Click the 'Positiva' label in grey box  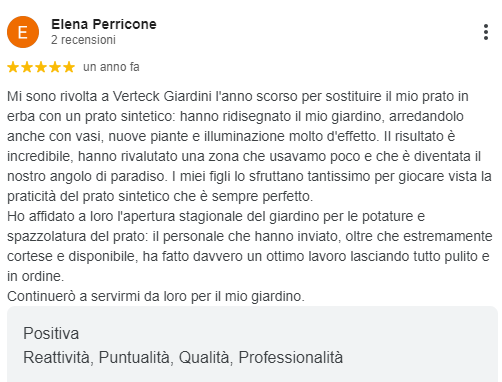(x=51, y=333)
